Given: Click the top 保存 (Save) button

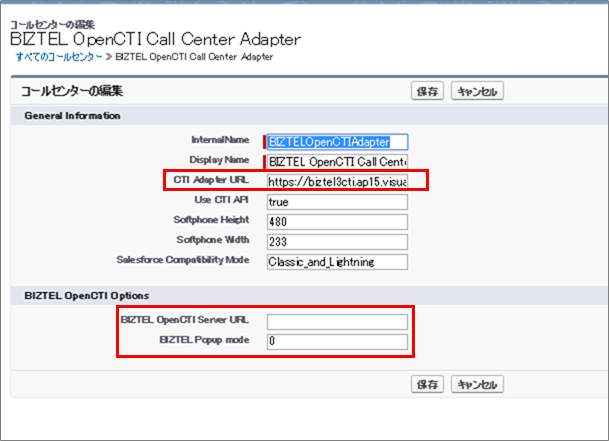Looking at the screenshot, I should 427,91.
